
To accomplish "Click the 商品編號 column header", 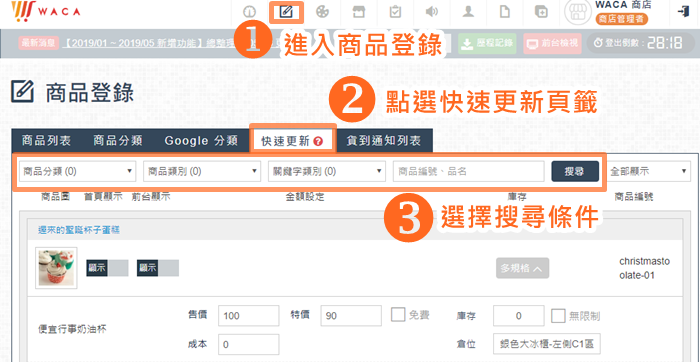I will (x=634, y=197).
